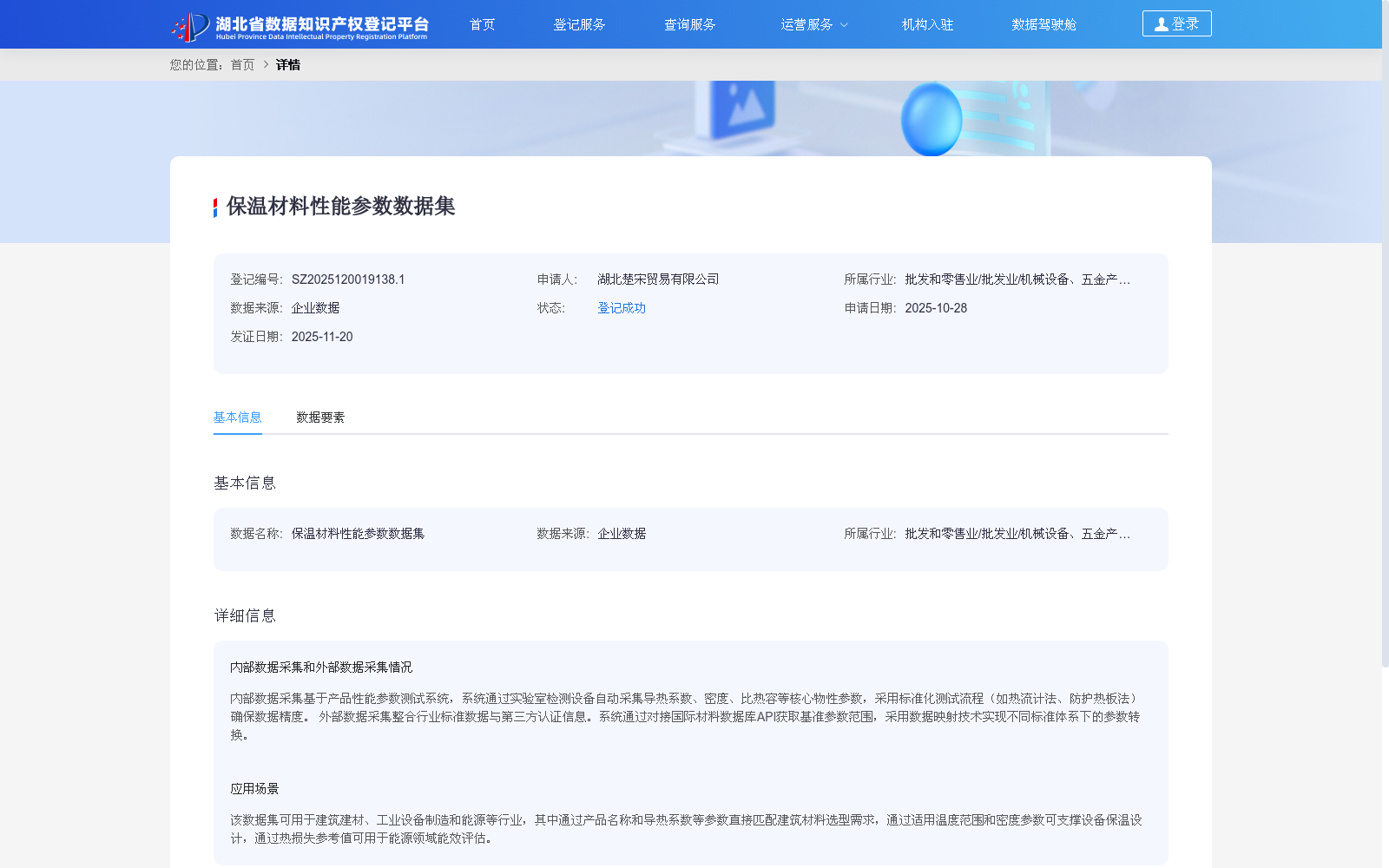Image resolution: width=1389 pixels, height=868 pixels.
Task: Click 首页 in the breadcrumb
Action: pos(243,64)
